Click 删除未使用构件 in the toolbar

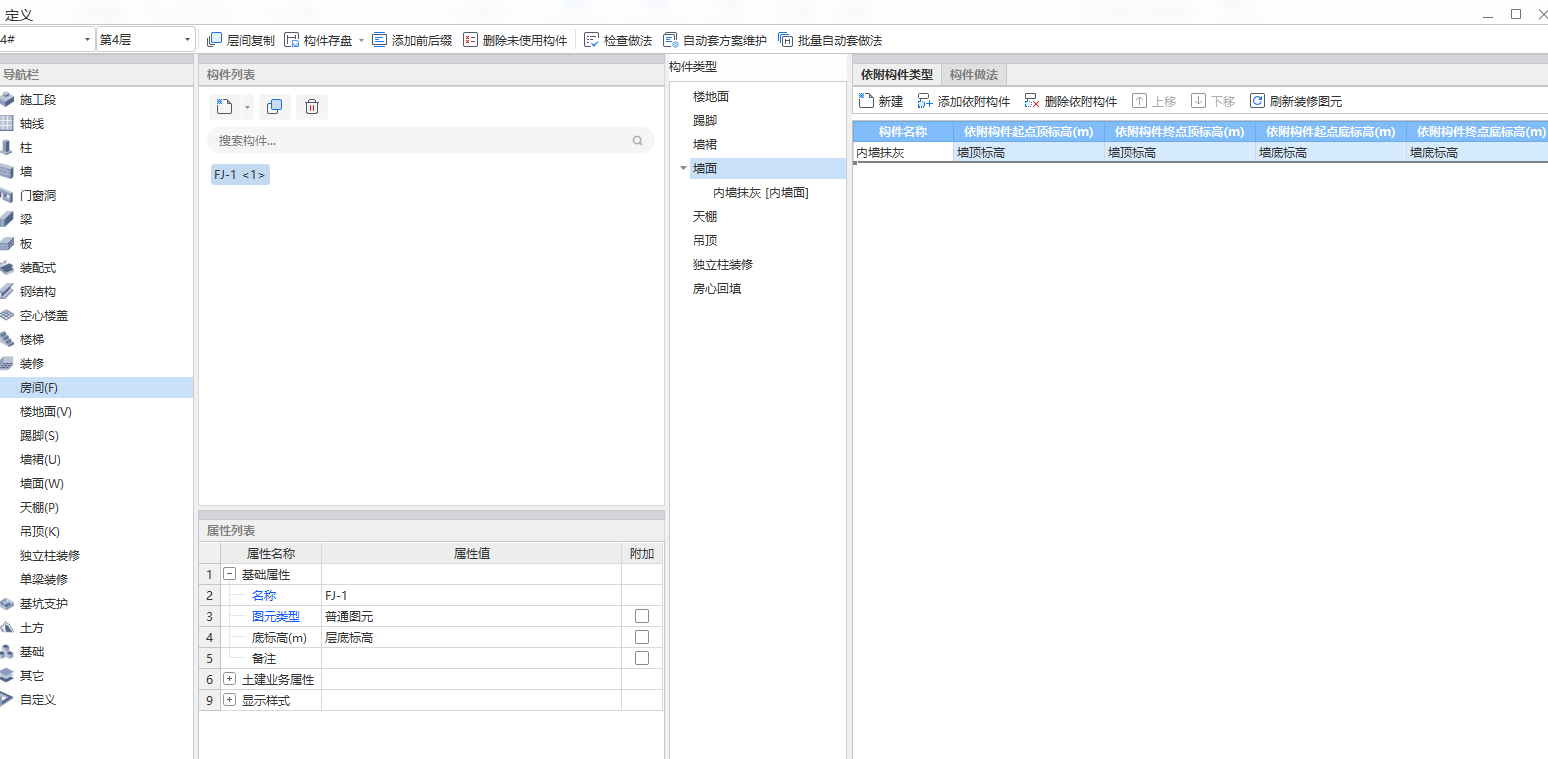(514, 40)
